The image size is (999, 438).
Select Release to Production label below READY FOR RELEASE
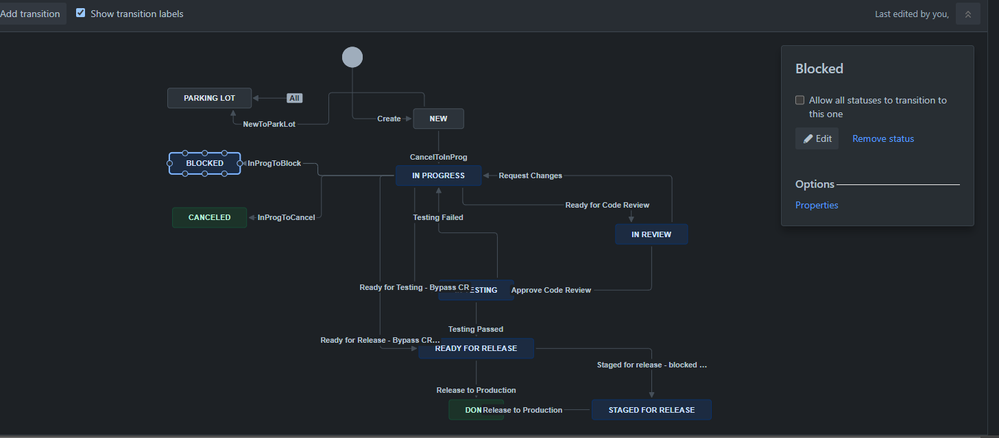[476, 390]
